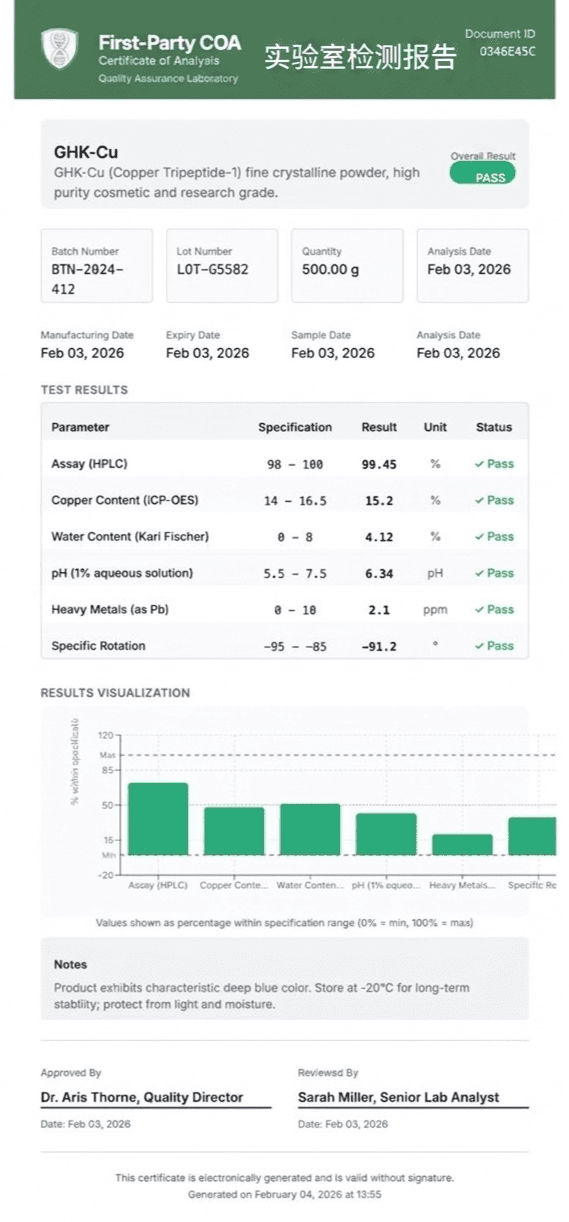Click the green PASS overall result badge
Screen dimensions: 569x1222
tap(483, 175)
